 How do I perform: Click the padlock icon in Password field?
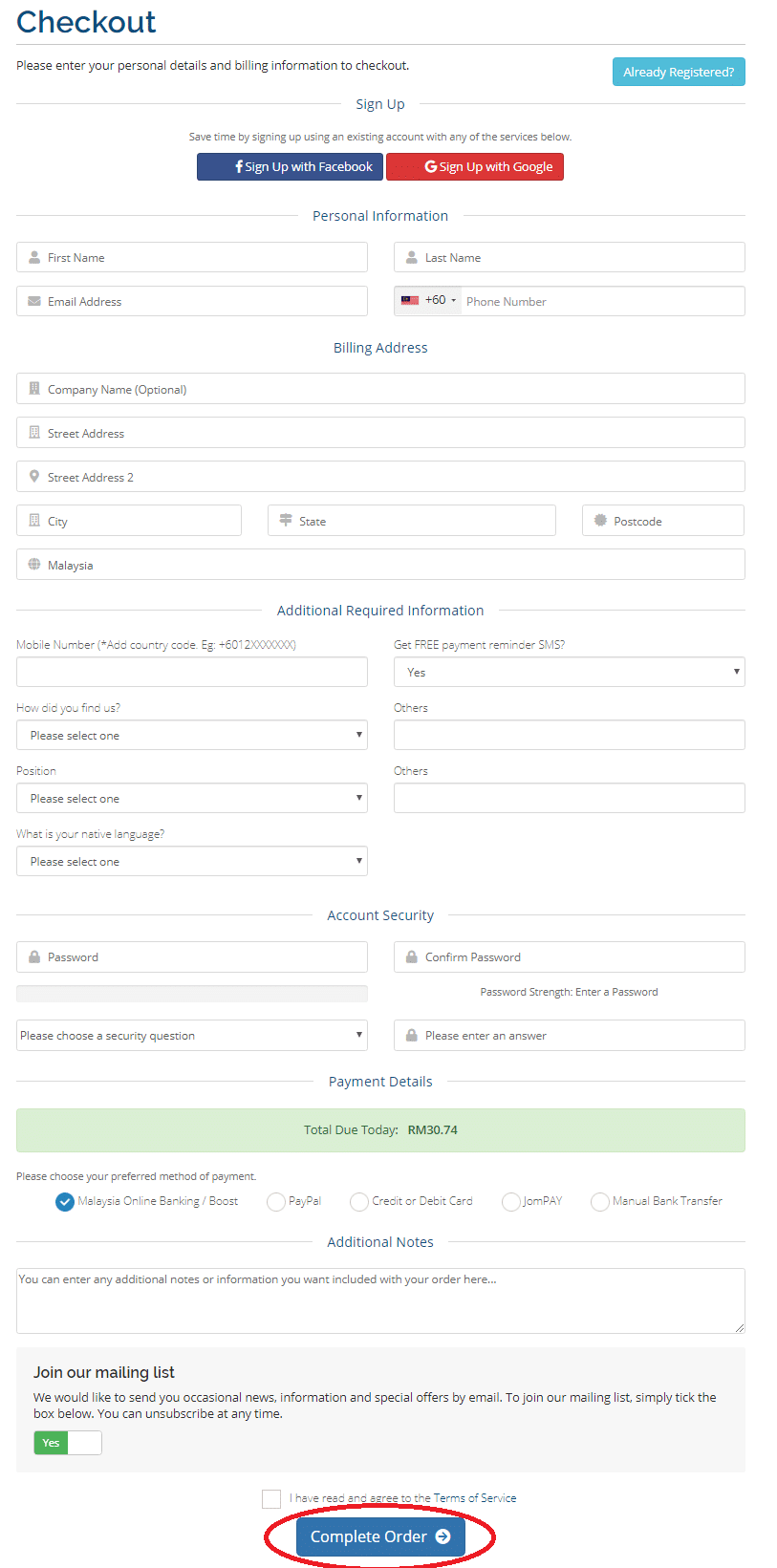[x=34, y=956]
